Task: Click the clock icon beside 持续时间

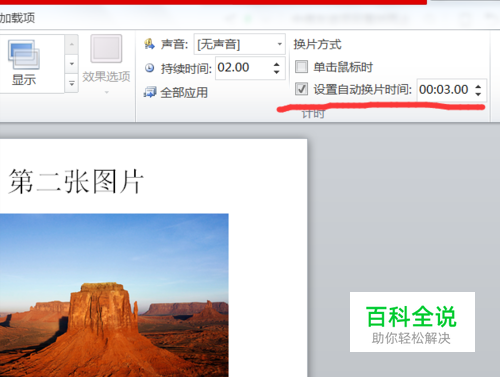Action: (x=149, y=68)
